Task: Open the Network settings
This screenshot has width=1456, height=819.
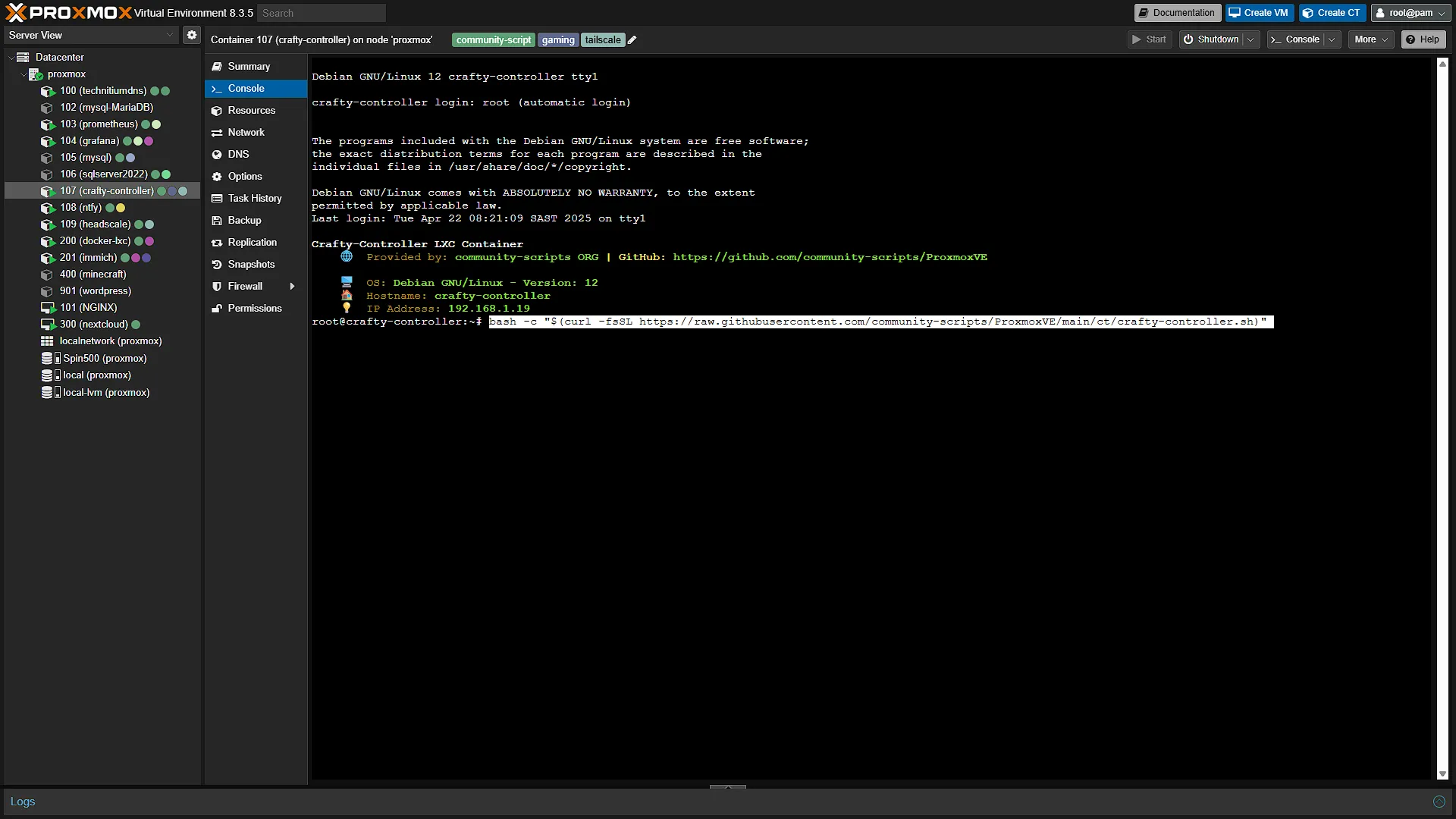Action: pos(256,133)
